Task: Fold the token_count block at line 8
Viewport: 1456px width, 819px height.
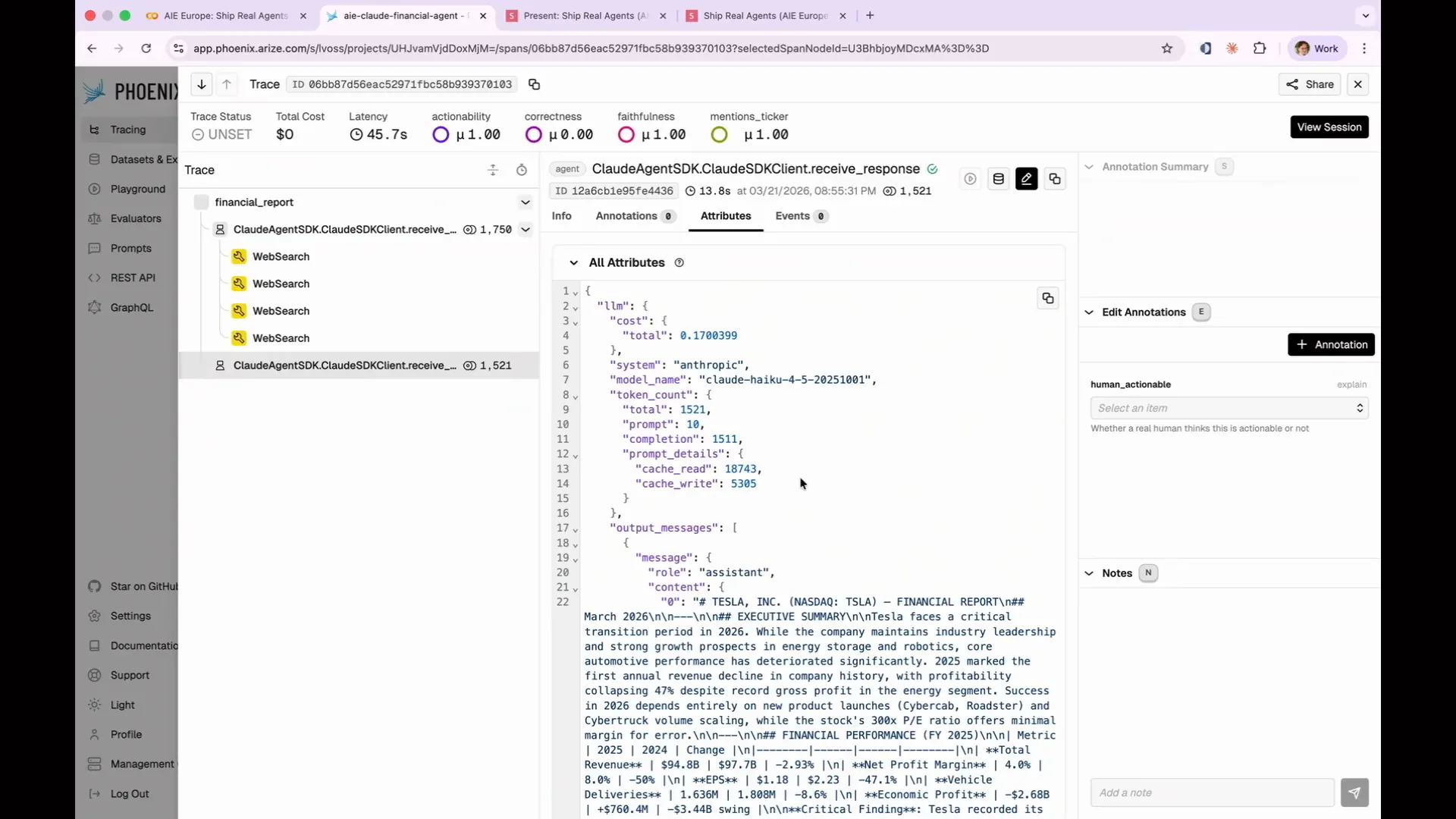Action: (576, 396)
